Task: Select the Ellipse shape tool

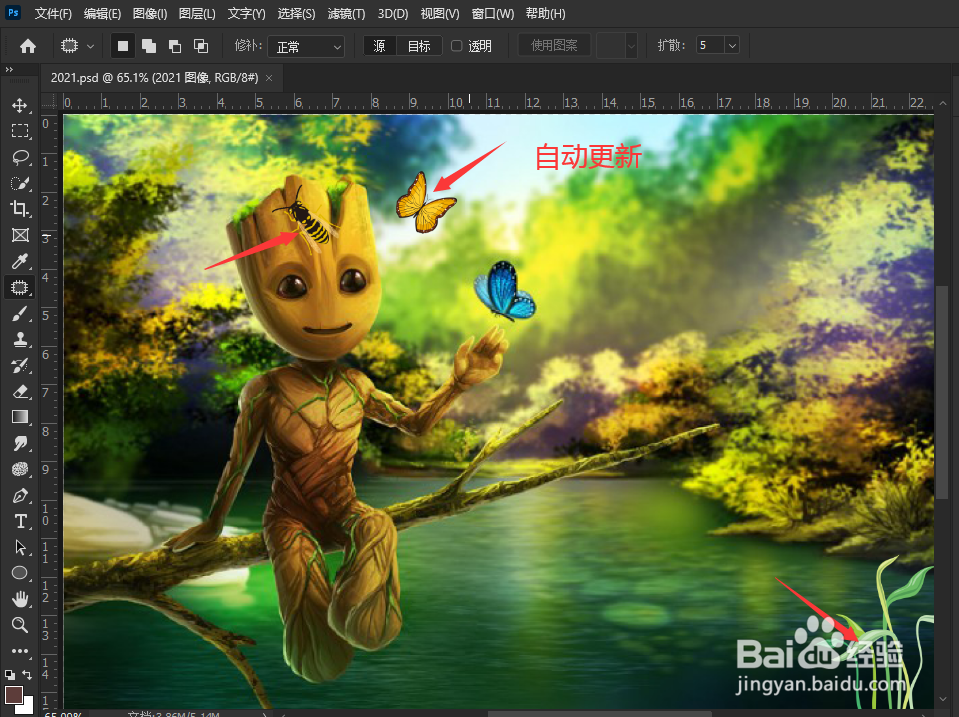Action: point(20,573)
